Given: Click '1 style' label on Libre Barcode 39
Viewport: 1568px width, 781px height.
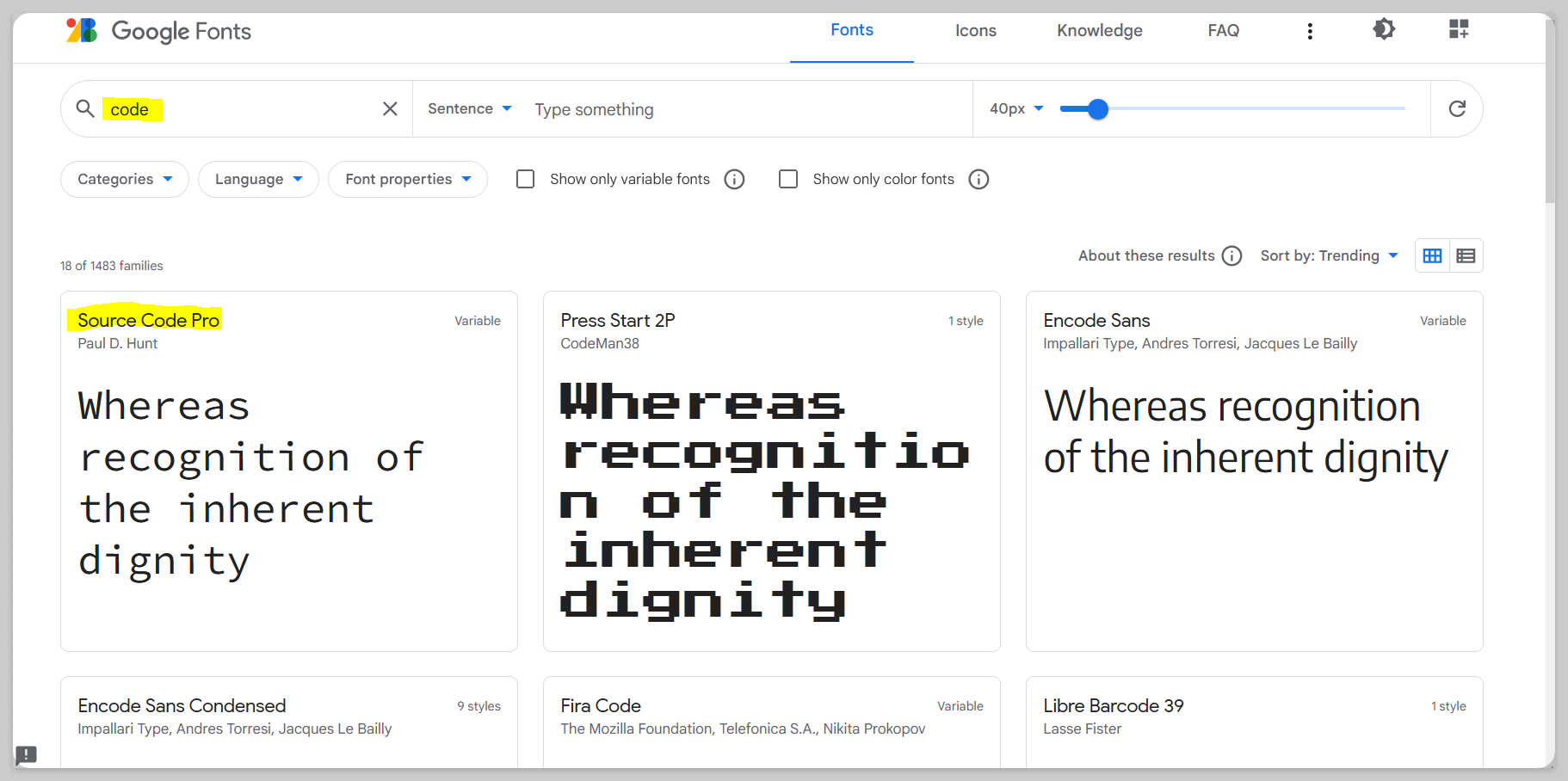Looking at the screenshot, I should click(x=1448, y=706).
